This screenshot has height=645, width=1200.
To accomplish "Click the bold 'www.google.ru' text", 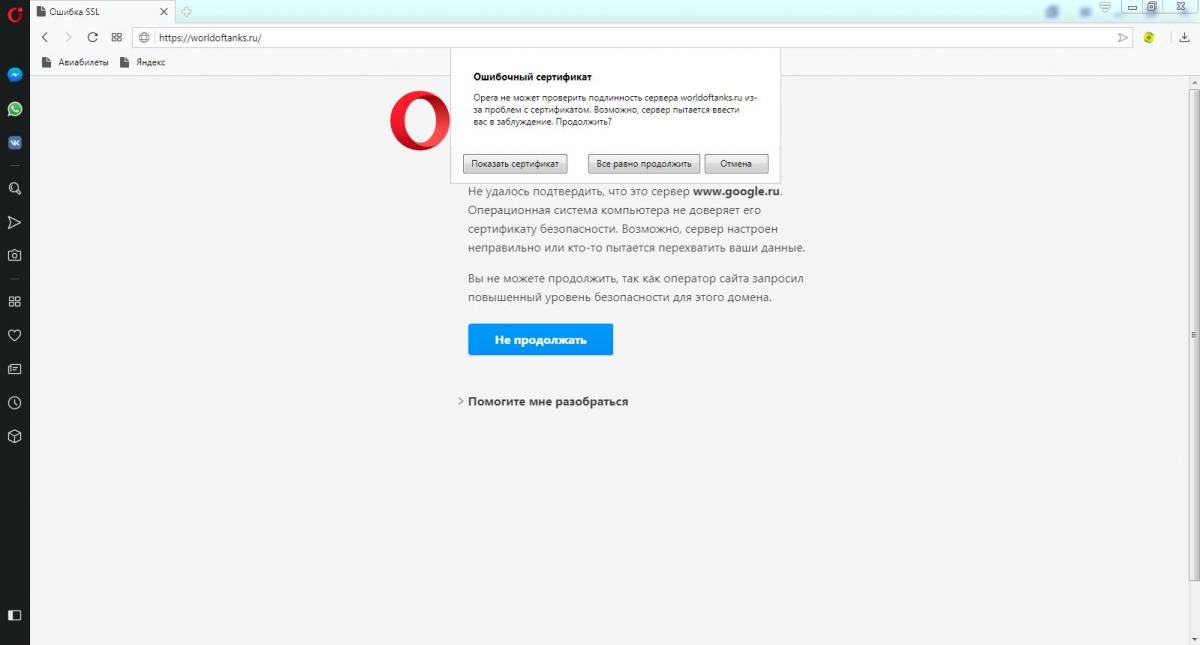I will (736, 191).
